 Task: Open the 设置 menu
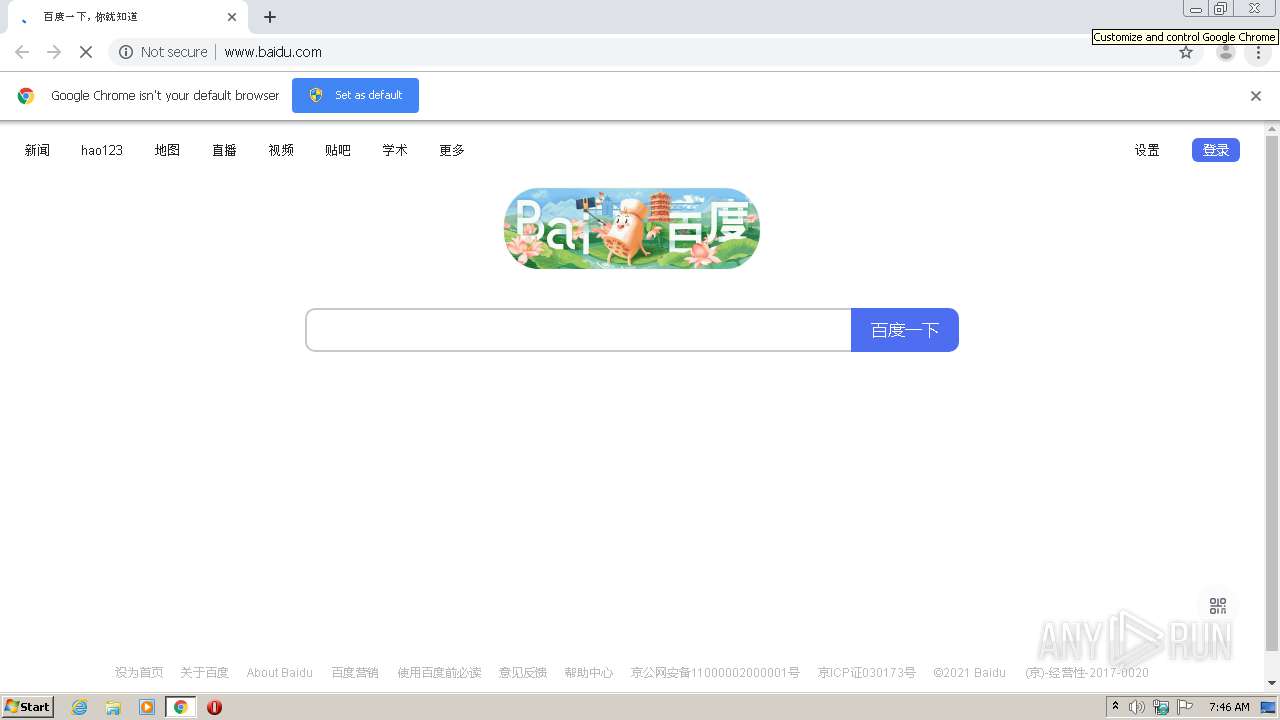(1147, 150)
